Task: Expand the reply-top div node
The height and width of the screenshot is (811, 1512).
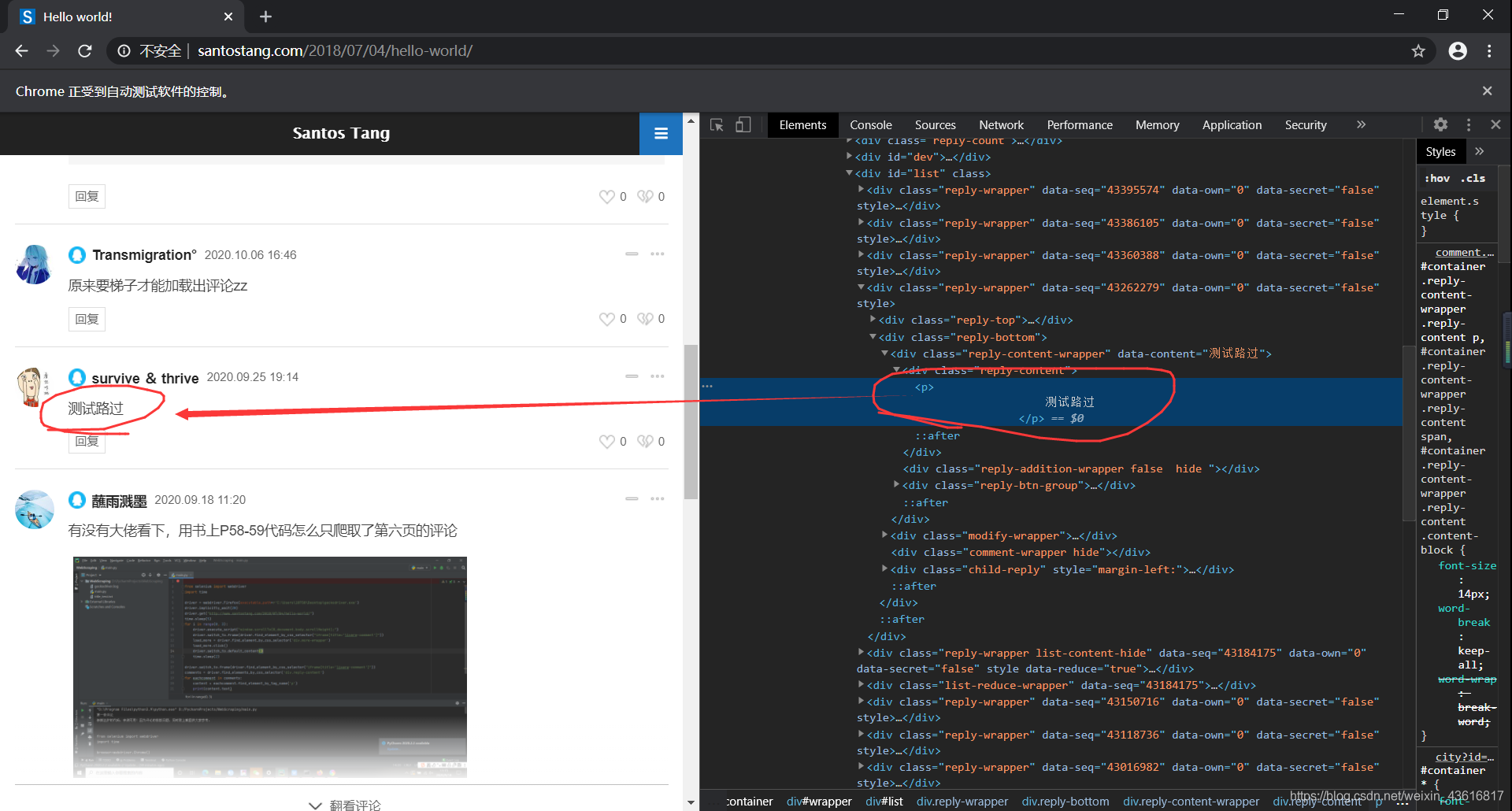Action: click(x=873, y=320)
